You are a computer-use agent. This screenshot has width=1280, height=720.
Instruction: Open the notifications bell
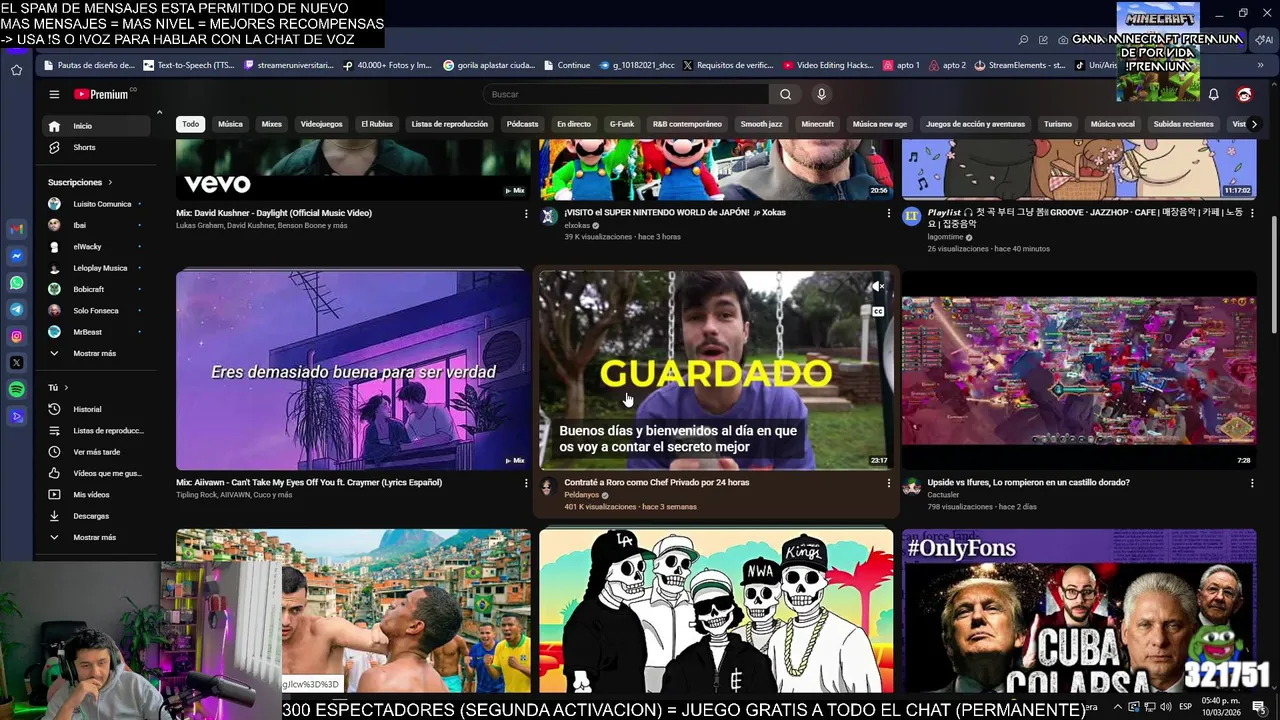[1213, 94]
